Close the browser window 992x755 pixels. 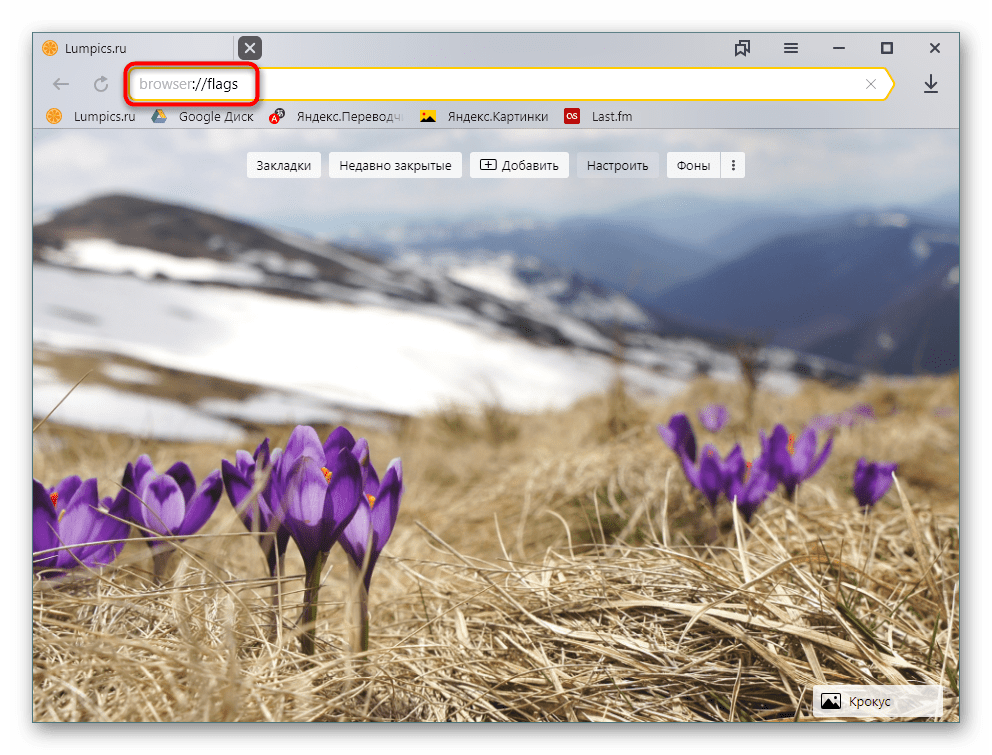click(935, 48)
